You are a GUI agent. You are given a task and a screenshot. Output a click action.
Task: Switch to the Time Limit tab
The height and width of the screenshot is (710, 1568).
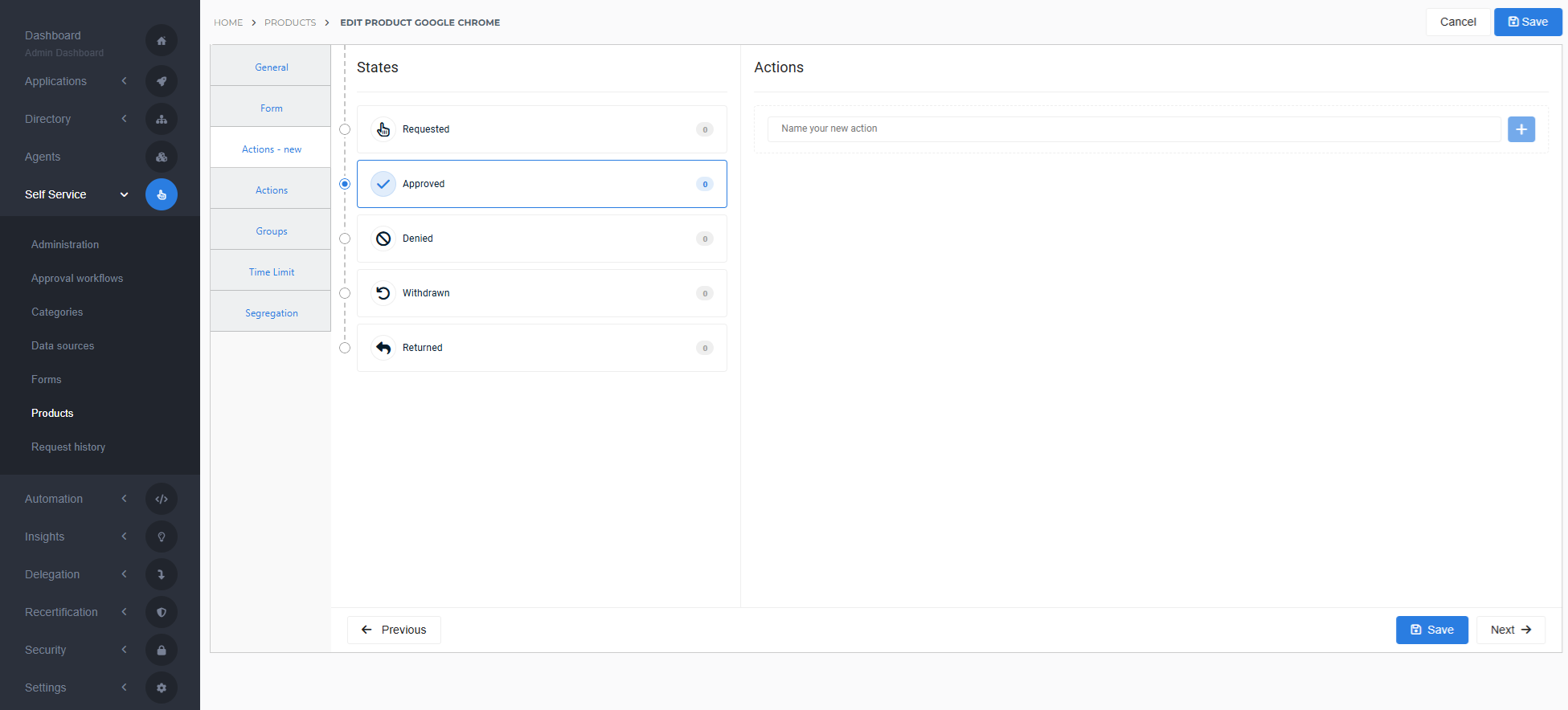[x=271, y=272]
